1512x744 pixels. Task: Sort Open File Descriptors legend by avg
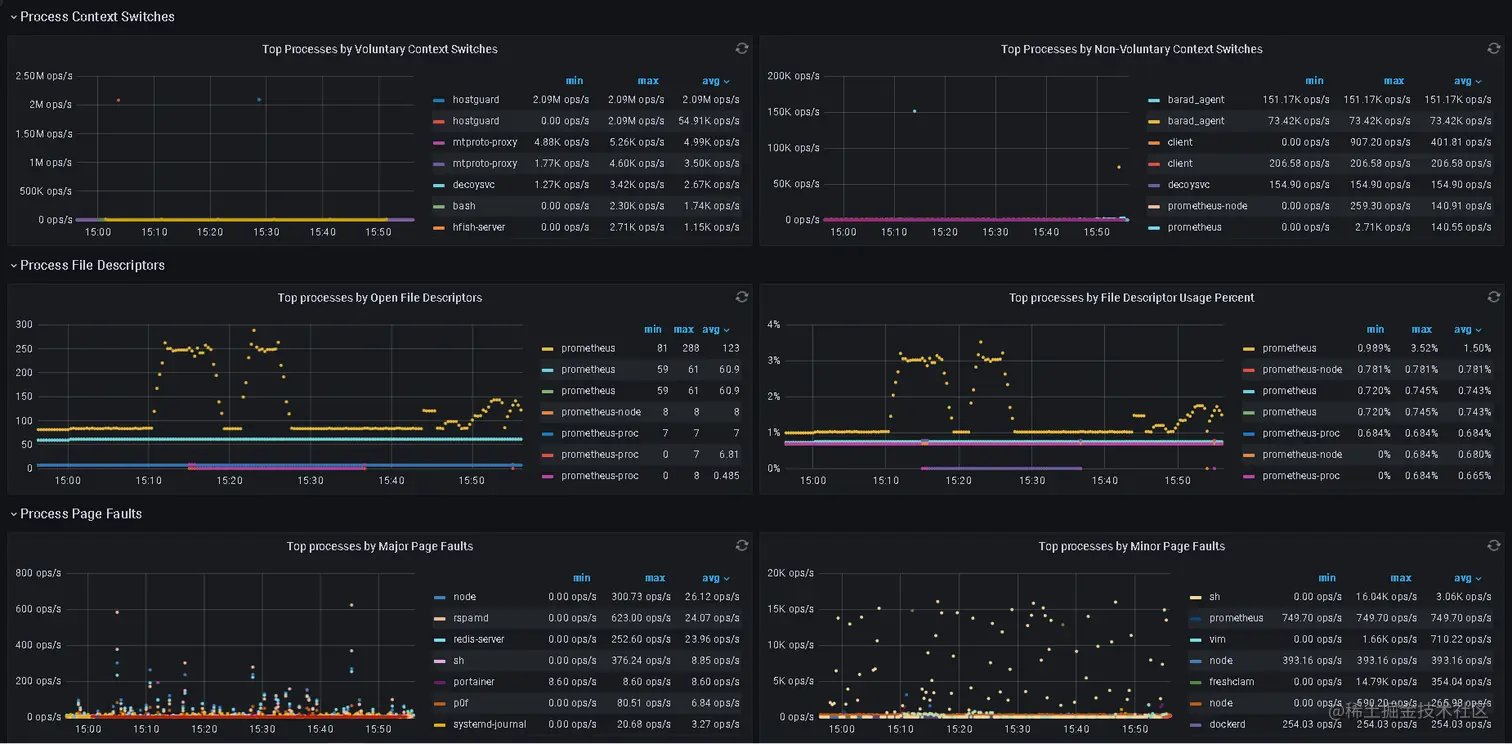pyautogui.click(x=716, y=329)
